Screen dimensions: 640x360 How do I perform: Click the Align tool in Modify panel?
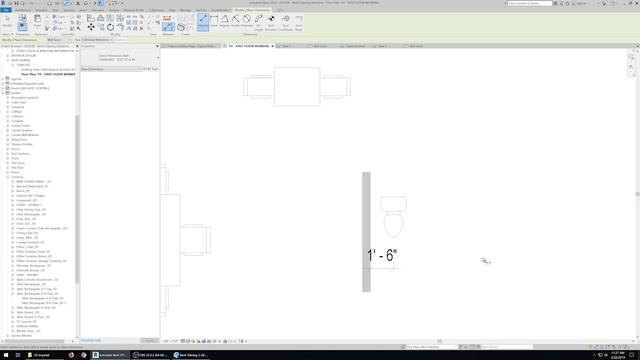coord(91,18)
